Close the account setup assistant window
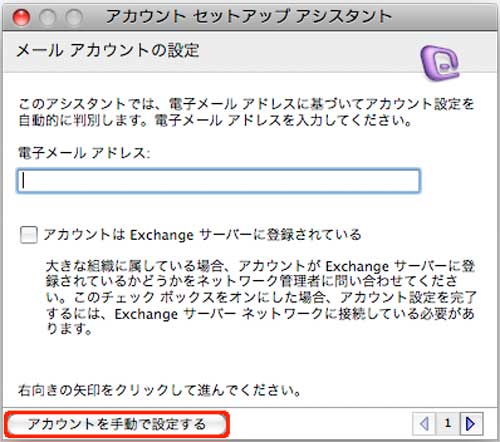Screen dimensions: 500x442 (x=21, y=17)
